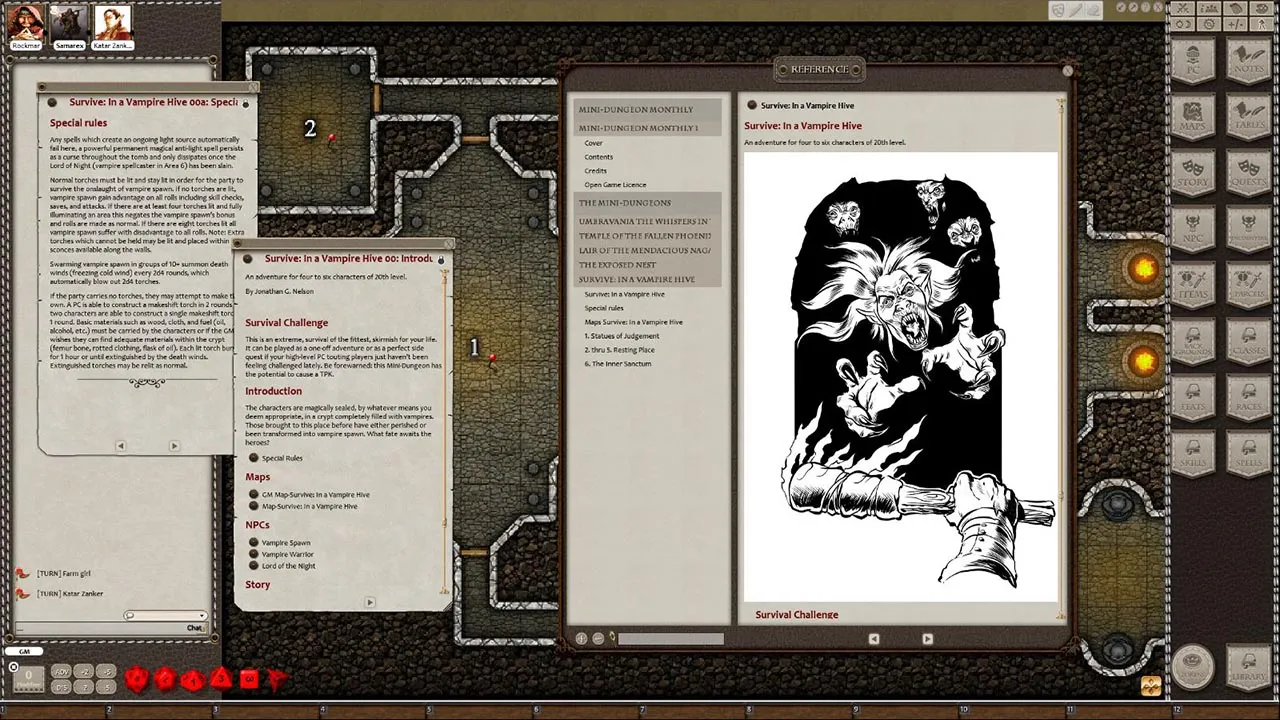Collapse The Mini-Dungeons section header
The width and height of the screenshot is (1280, 720).
647,202
